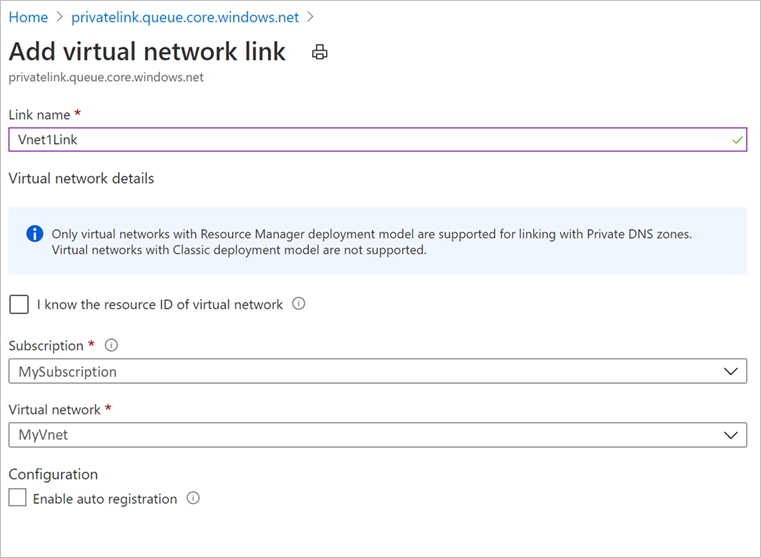
Task: Click the 'Configuration' section heading
Action: (x=53, y=474)
